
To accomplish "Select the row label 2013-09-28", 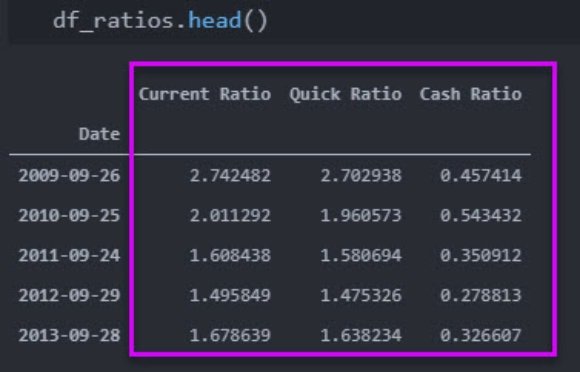I will [70, 335].
